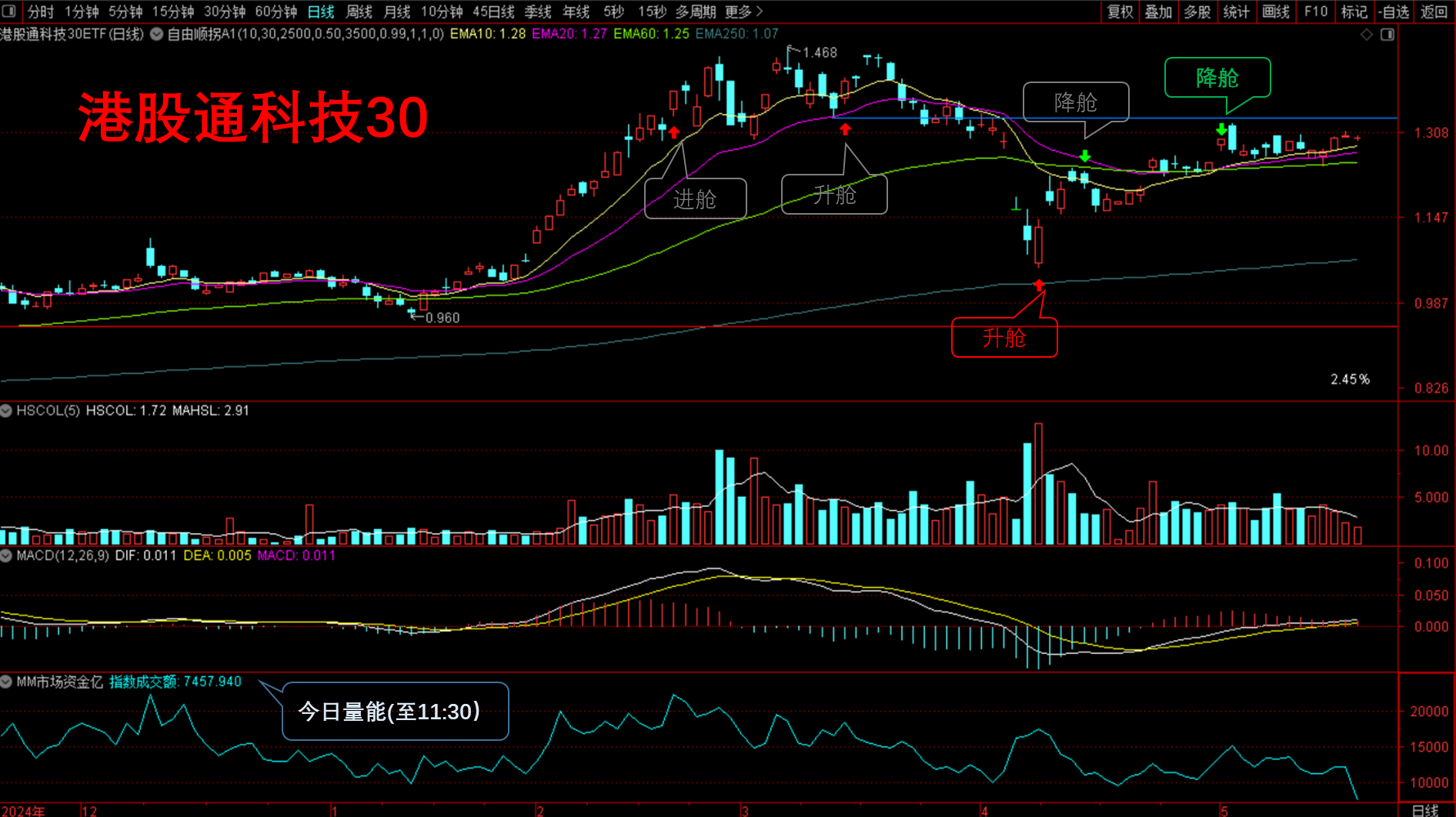Select the 日线 daily period

(x=321, y=12)
